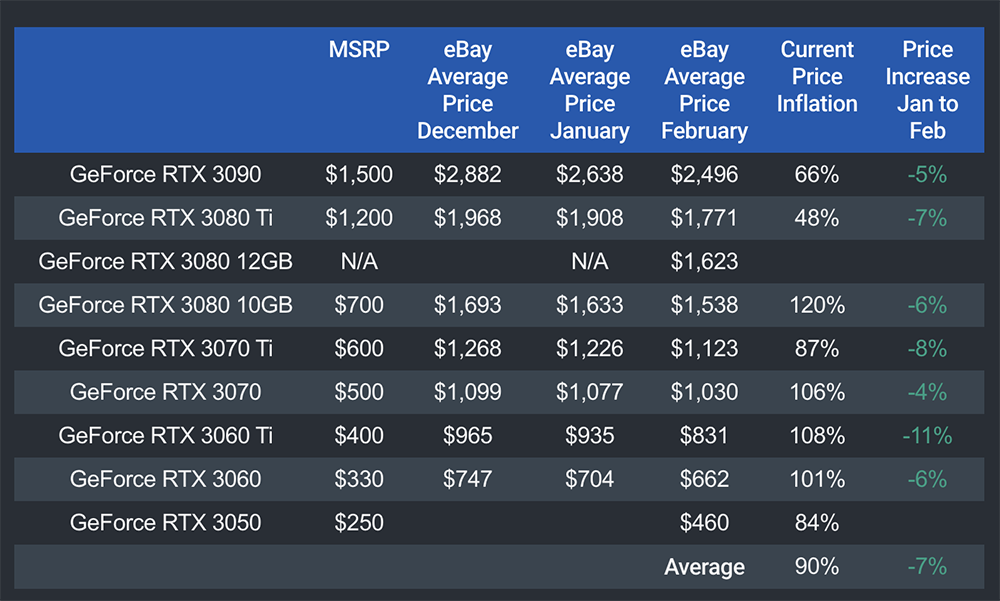1000x601 pixels.
Task: Click the $1,623 February price cell
Action: 704,262
